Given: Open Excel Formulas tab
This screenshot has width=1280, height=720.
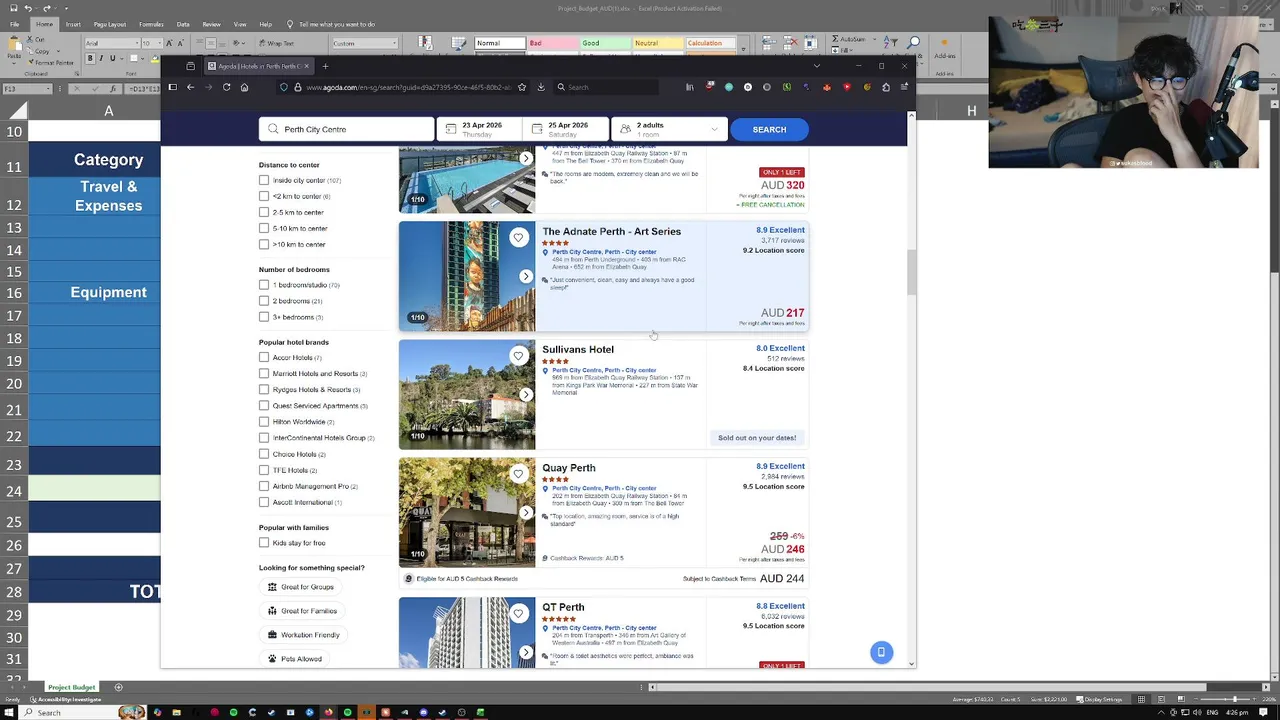Looking at the screenshot, I should (151, 24).
